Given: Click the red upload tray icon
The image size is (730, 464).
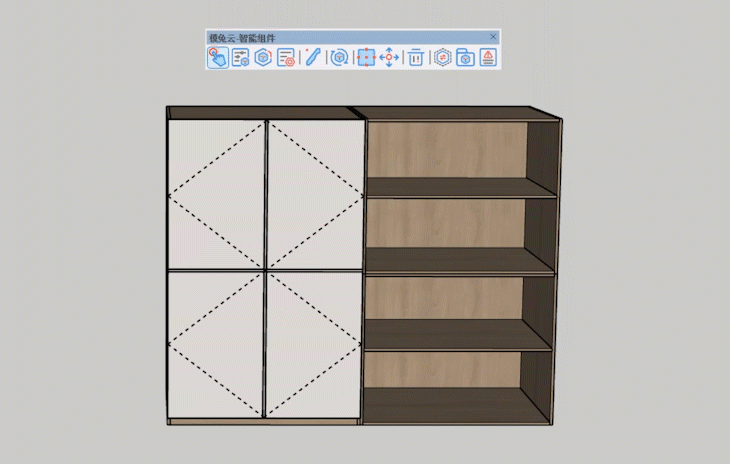Looking at the screenshot, I should tap(487, 58).
